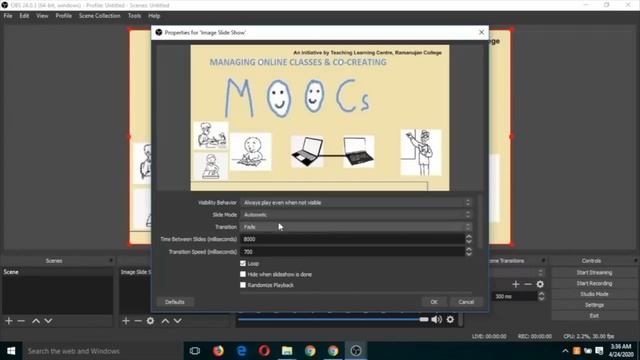Move the scene up in the Scenes panel

click(36, 321)
